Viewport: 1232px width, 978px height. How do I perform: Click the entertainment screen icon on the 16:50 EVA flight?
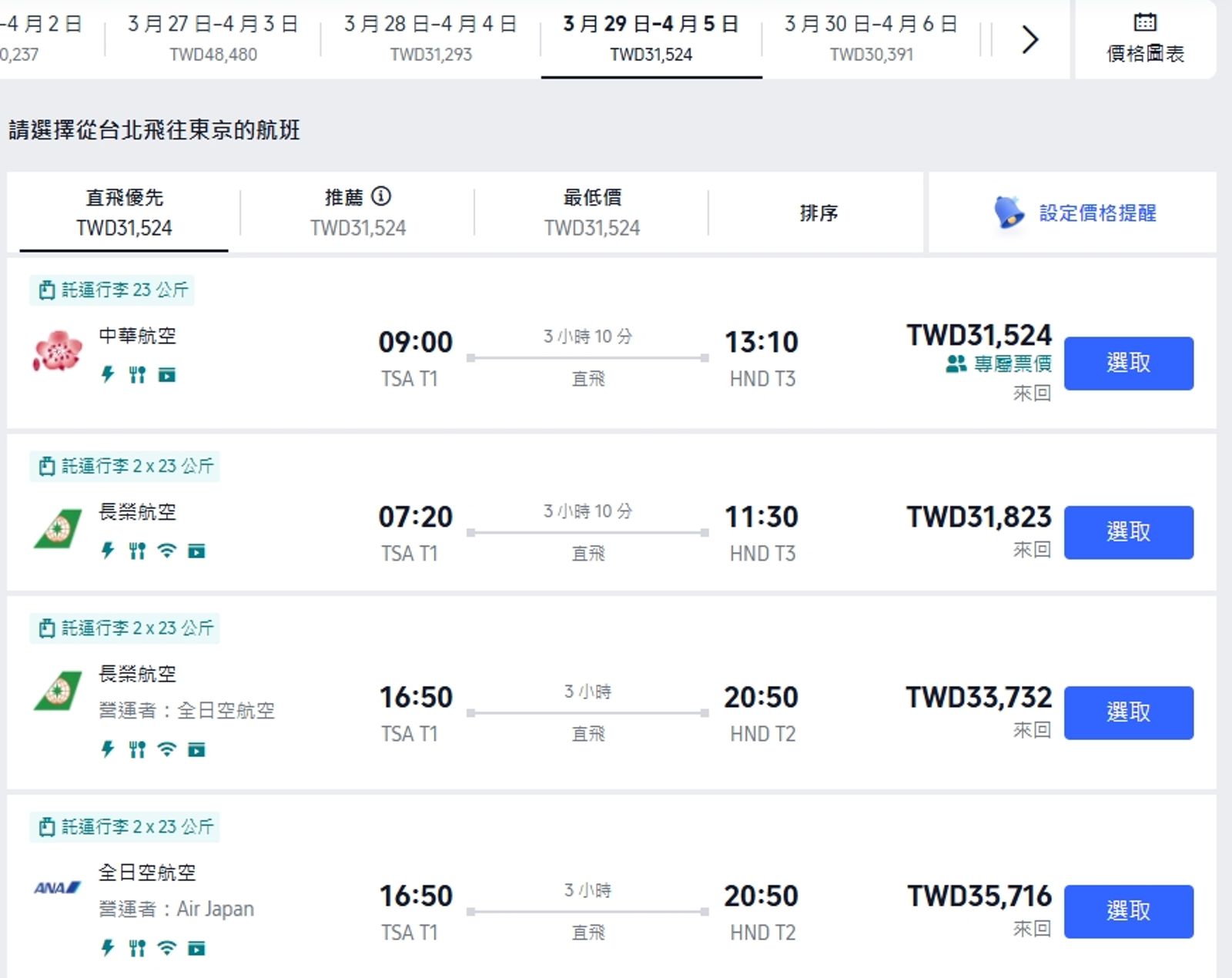coord(197,749)
